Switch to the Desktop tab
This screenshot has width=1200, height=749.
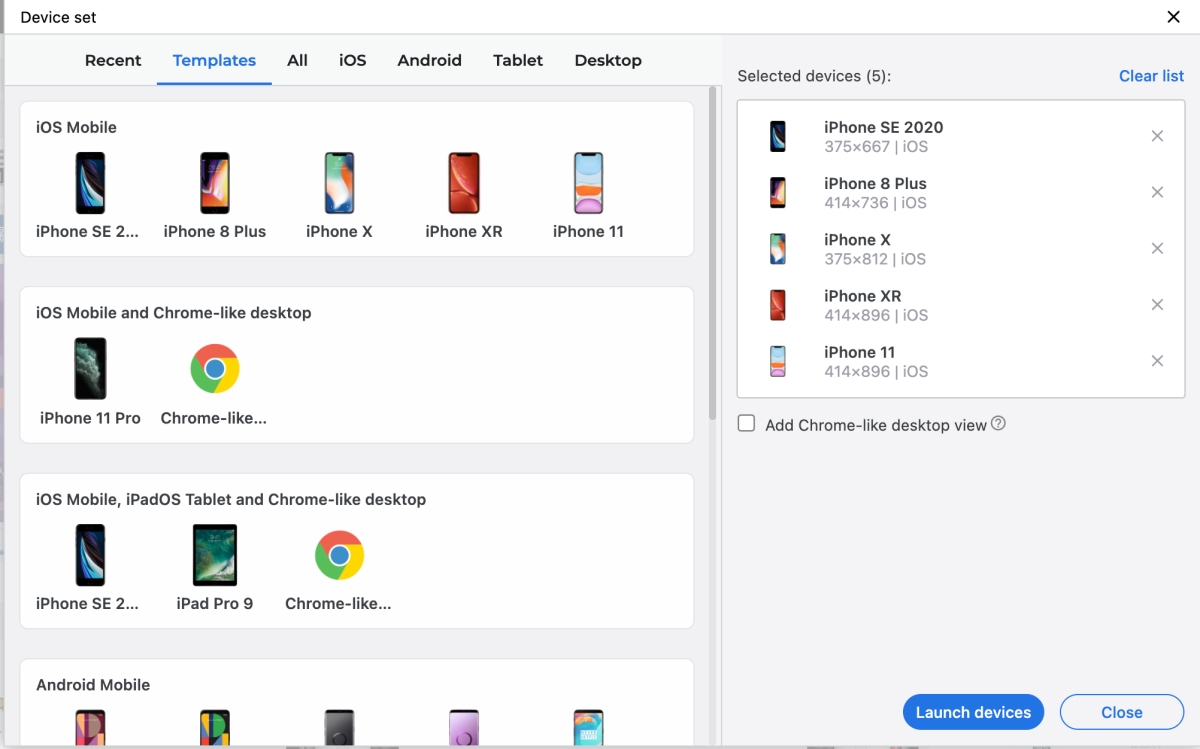click(x=608, y=60)
